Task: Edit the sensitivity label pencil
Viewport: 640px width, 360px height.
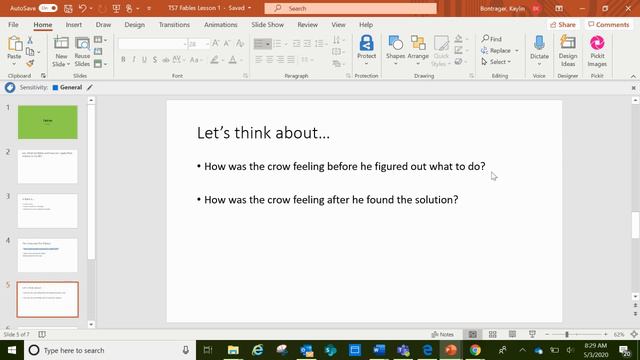Action: click(90, 87)
